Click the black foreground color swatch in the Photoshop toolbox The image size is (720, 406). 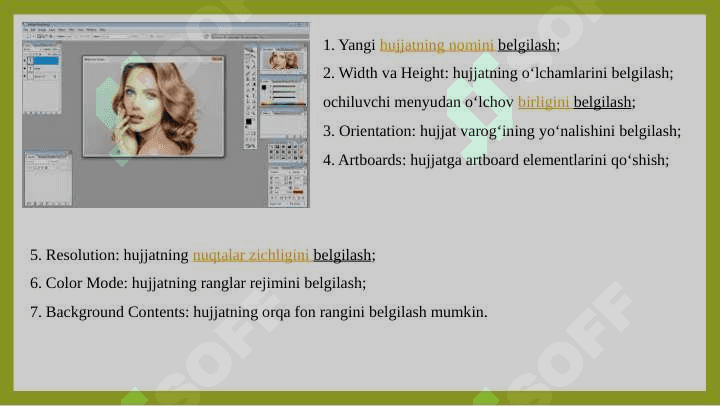(x=248, y=122)
